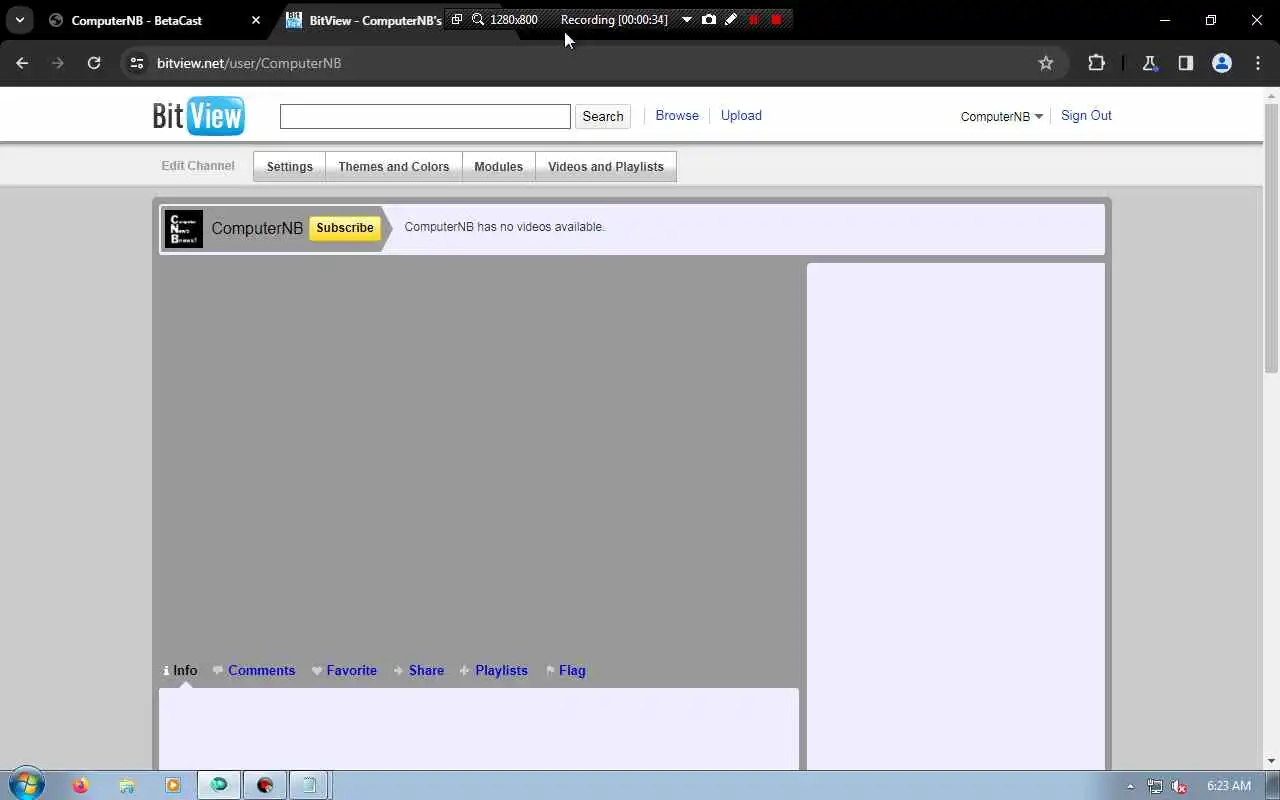1280x800 pixels.
Task: Open Windows Explorer from the taskbar
Action: pyautogui.click(x=127, y=785)
